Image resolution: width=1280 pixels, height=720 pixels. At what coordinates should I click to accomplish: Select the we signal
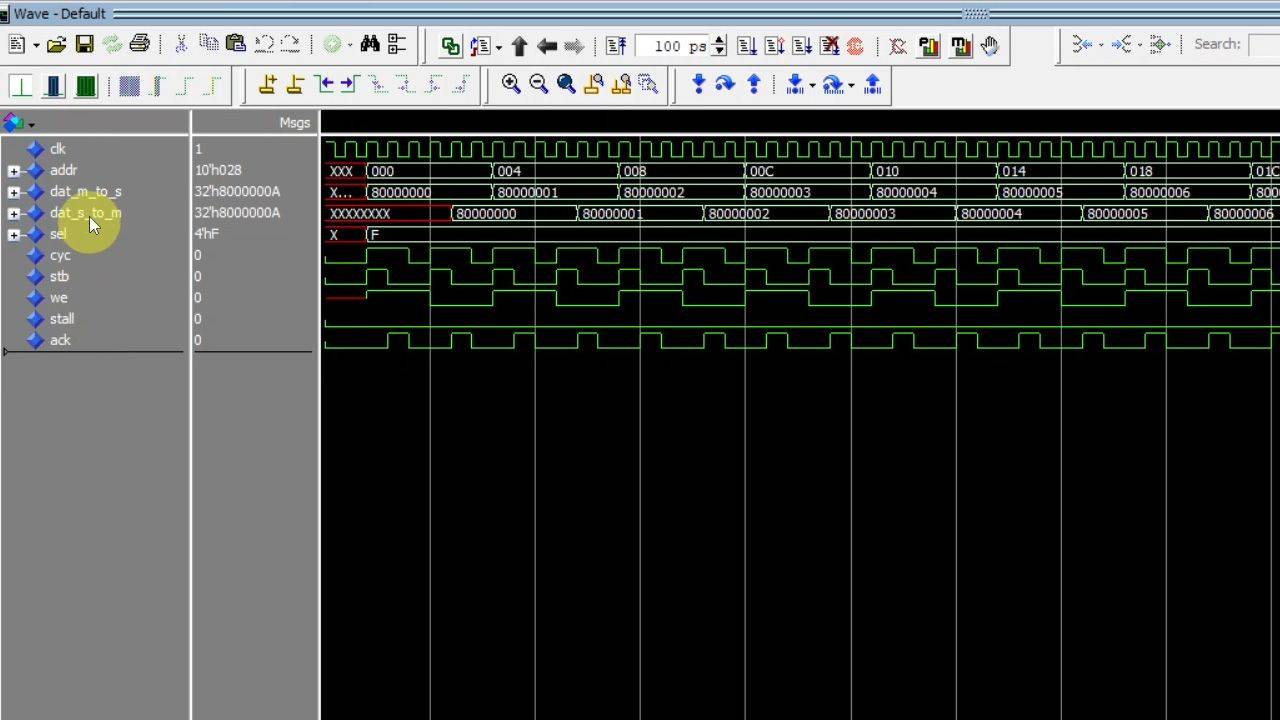tap(58, 297)
